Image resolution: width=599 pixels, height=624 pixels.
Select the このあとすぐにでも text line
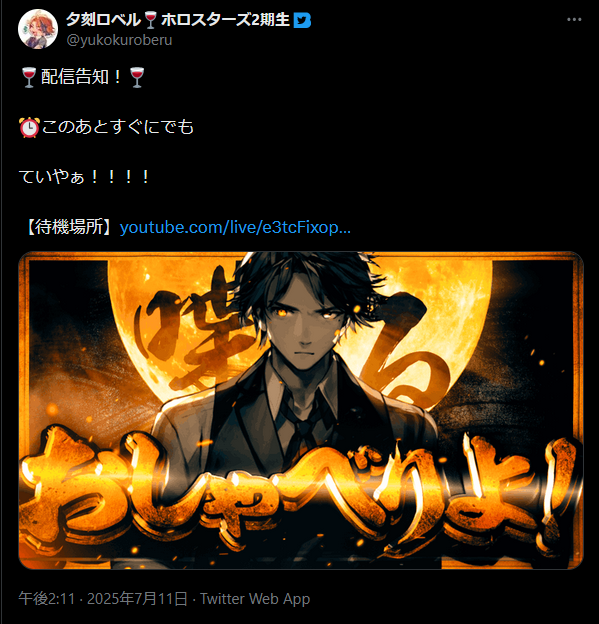click(x=118, y=127)
